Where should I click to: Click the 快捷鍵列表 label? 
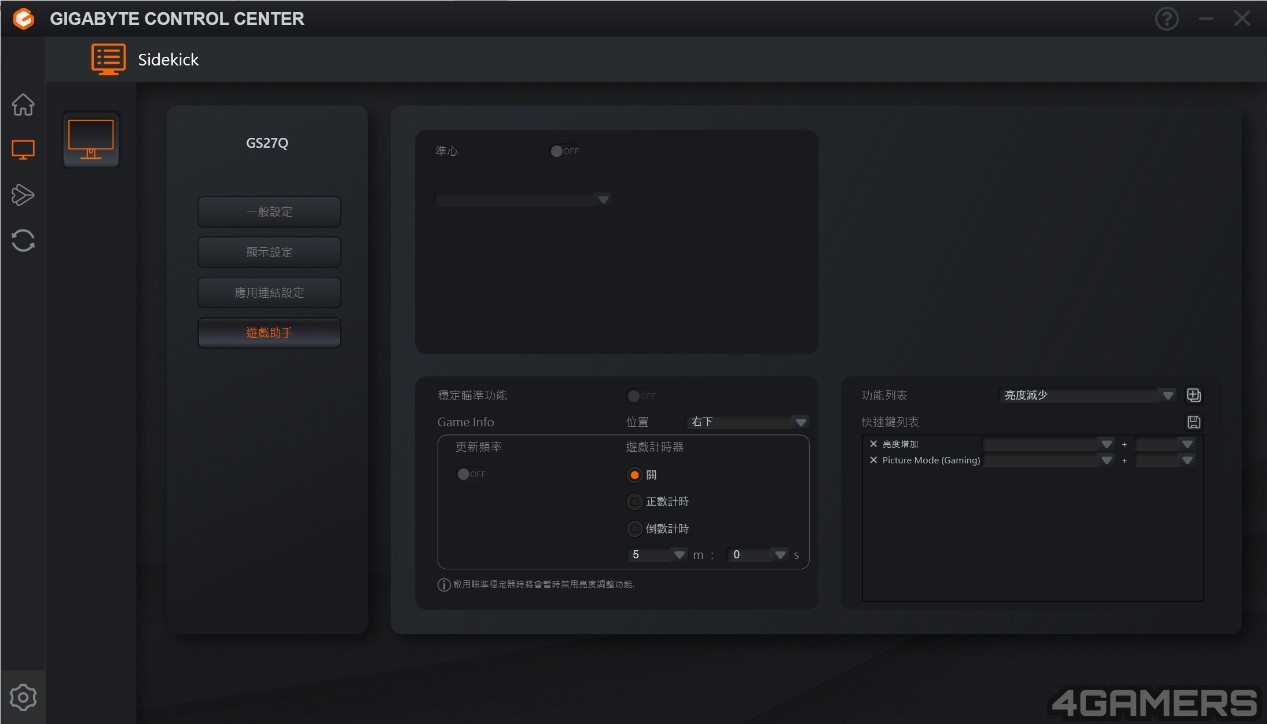point(890,422)
